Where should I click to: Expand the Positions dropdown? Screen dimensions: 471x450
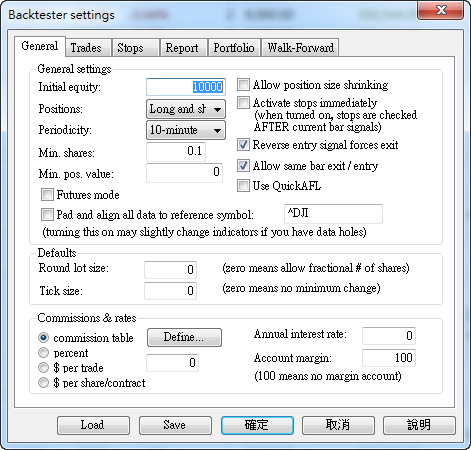click(x=186, y=109)
